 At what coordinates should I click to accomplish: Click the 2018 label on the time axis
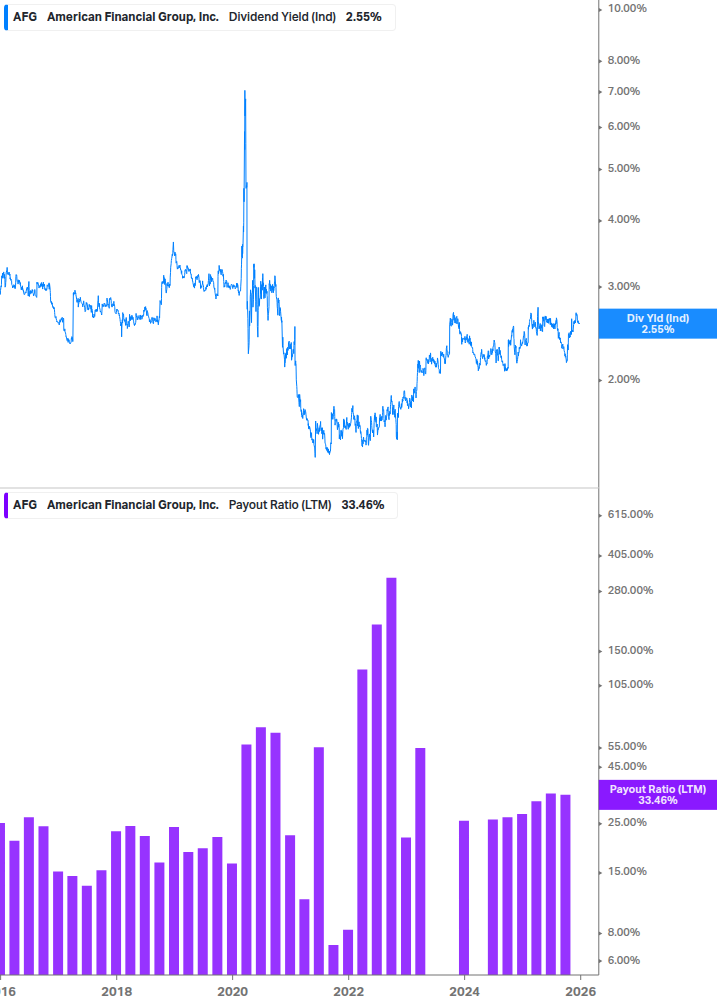117,992
